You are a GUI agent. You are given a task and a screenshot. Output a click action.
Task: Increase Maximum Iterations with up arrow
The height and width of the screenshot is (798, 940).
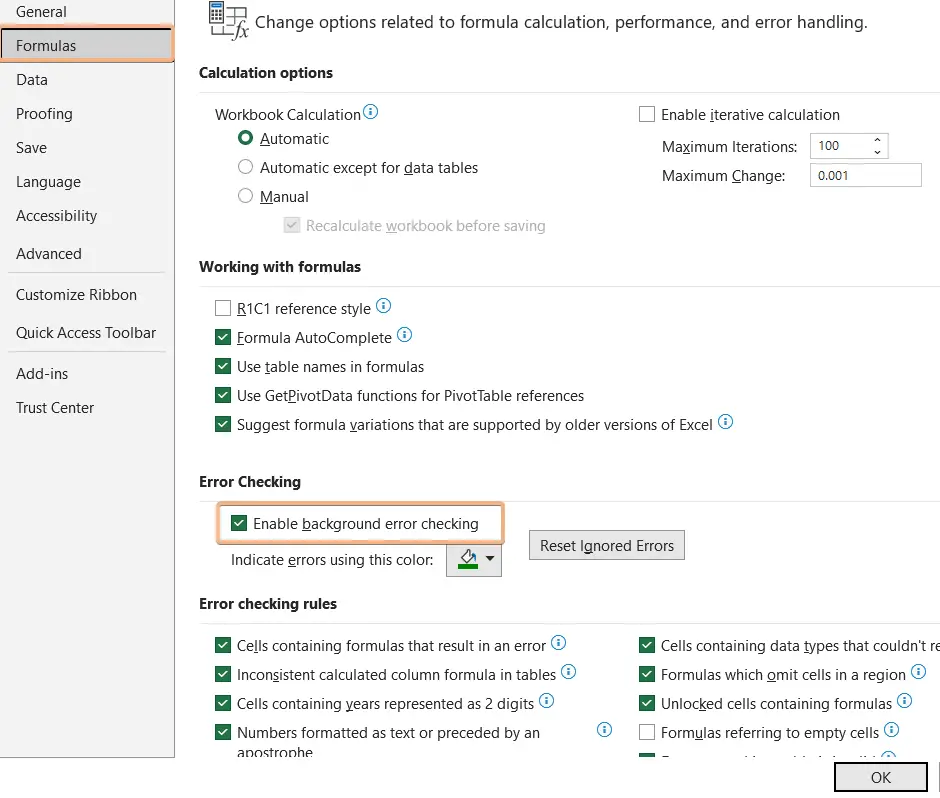click(877, 141)
